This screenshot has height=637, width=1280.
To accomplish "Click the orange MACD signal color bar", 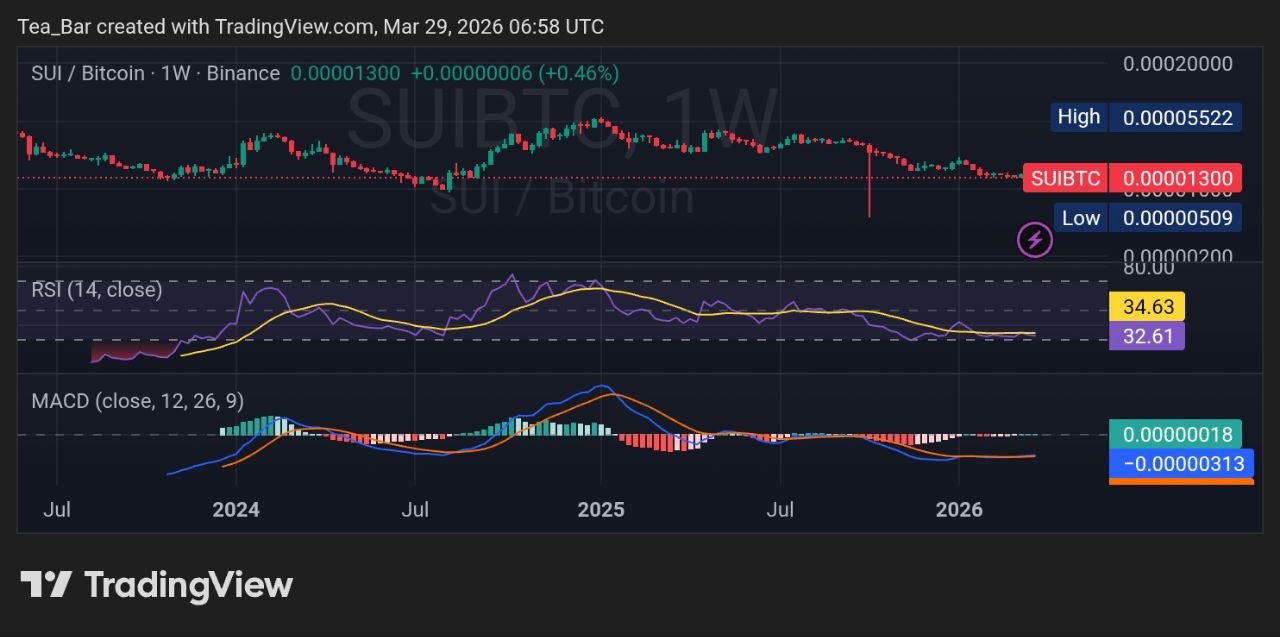I will [x=1181, y=481].
